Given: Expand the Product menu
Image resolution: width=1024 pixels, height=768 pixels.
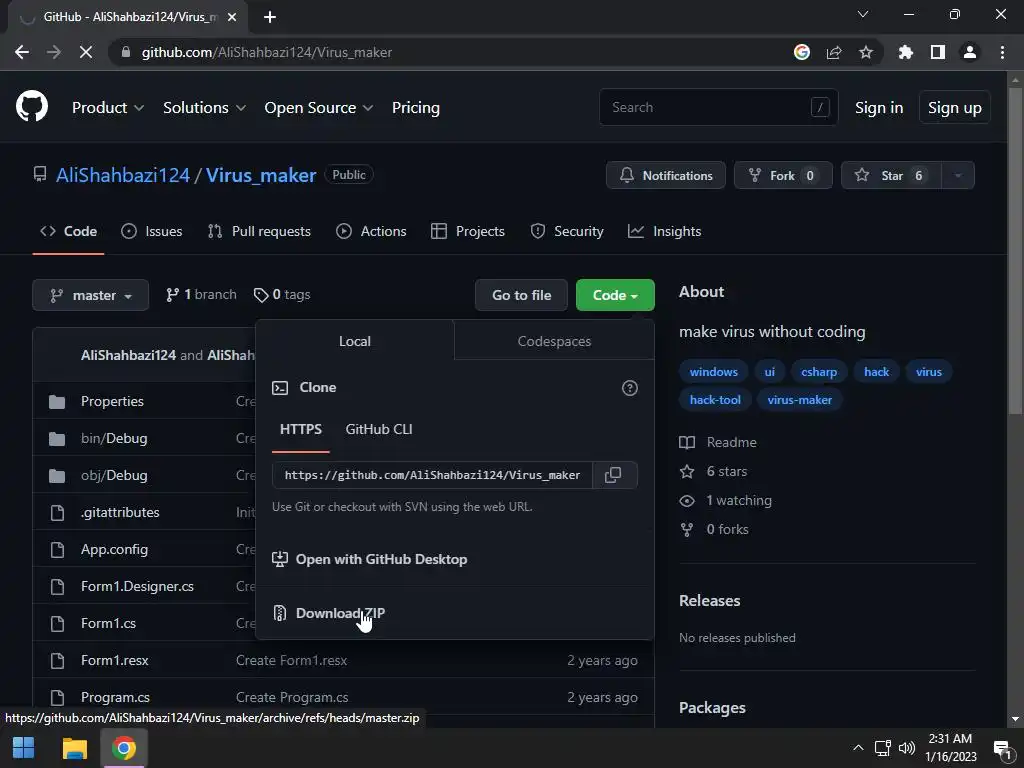Looking at the screenshot, I should (108, 108).
